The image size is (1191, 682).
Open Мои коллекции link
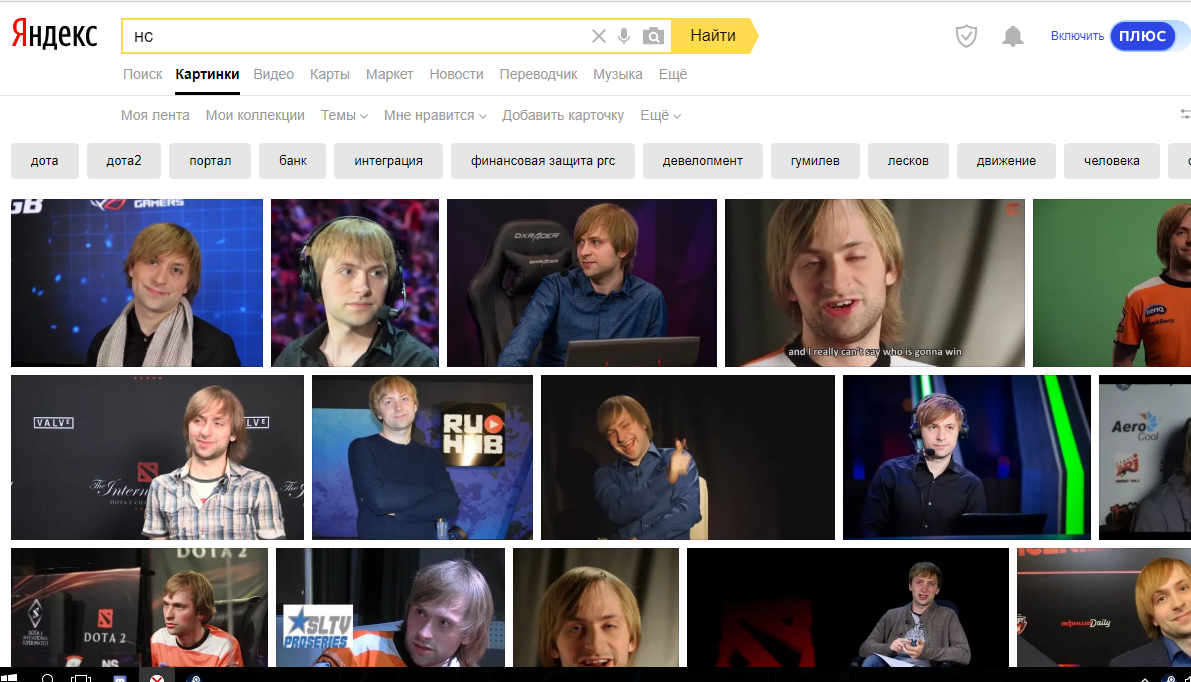point(255,115)
